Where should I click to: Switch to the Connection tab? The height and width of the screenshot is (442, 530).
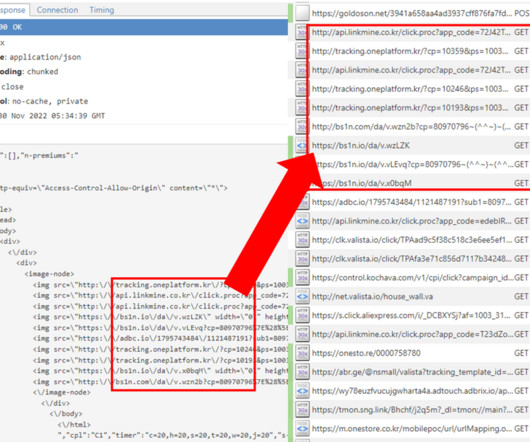pos(57,10)
